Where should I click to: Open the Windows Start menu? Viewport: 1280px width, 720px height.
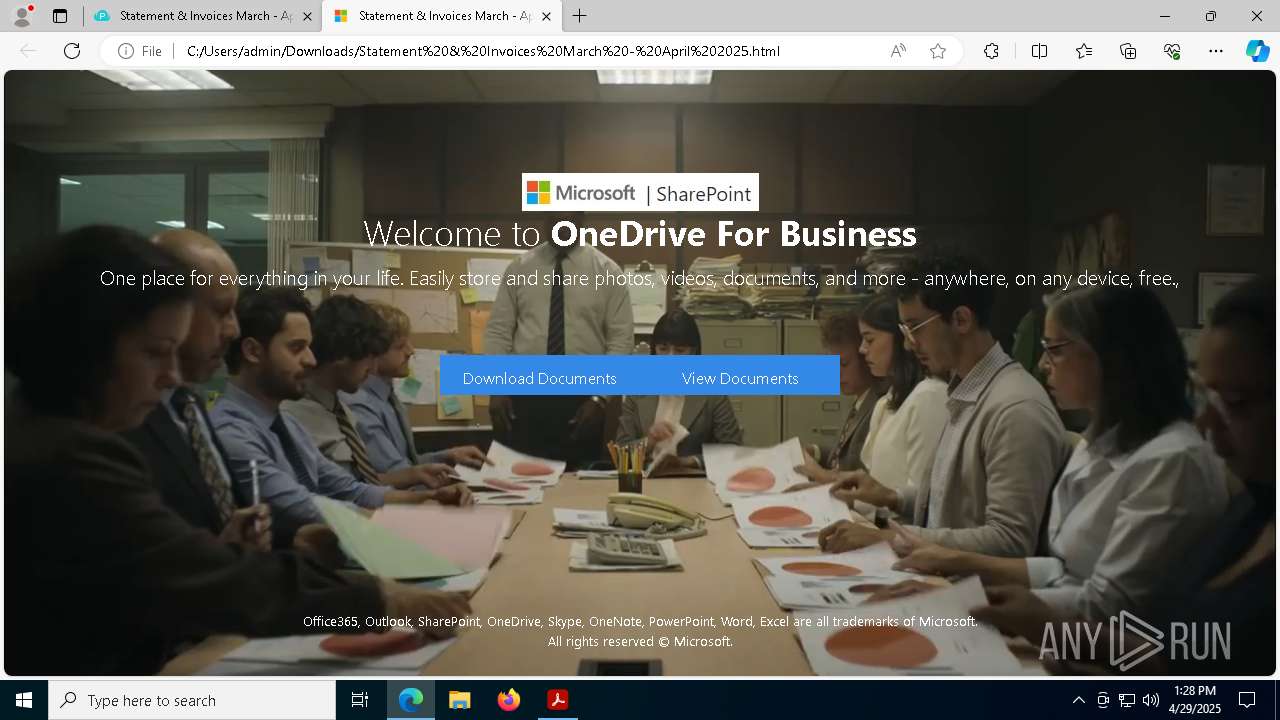pyautogui.click(x=24, y=700)
